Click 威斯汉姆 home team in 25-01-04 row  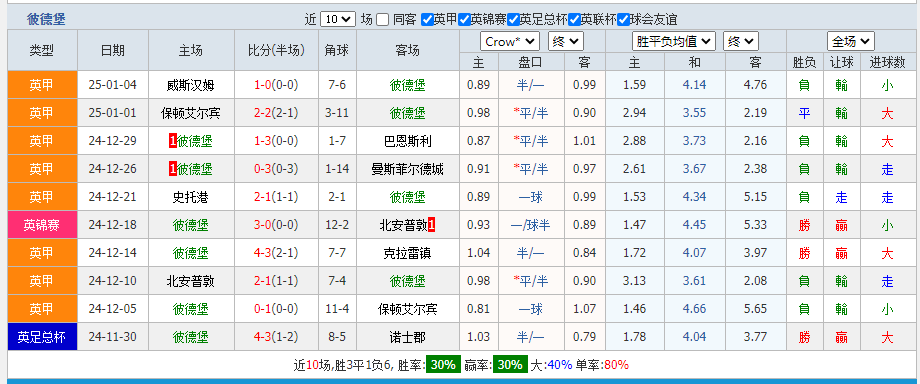pos(191,85)
